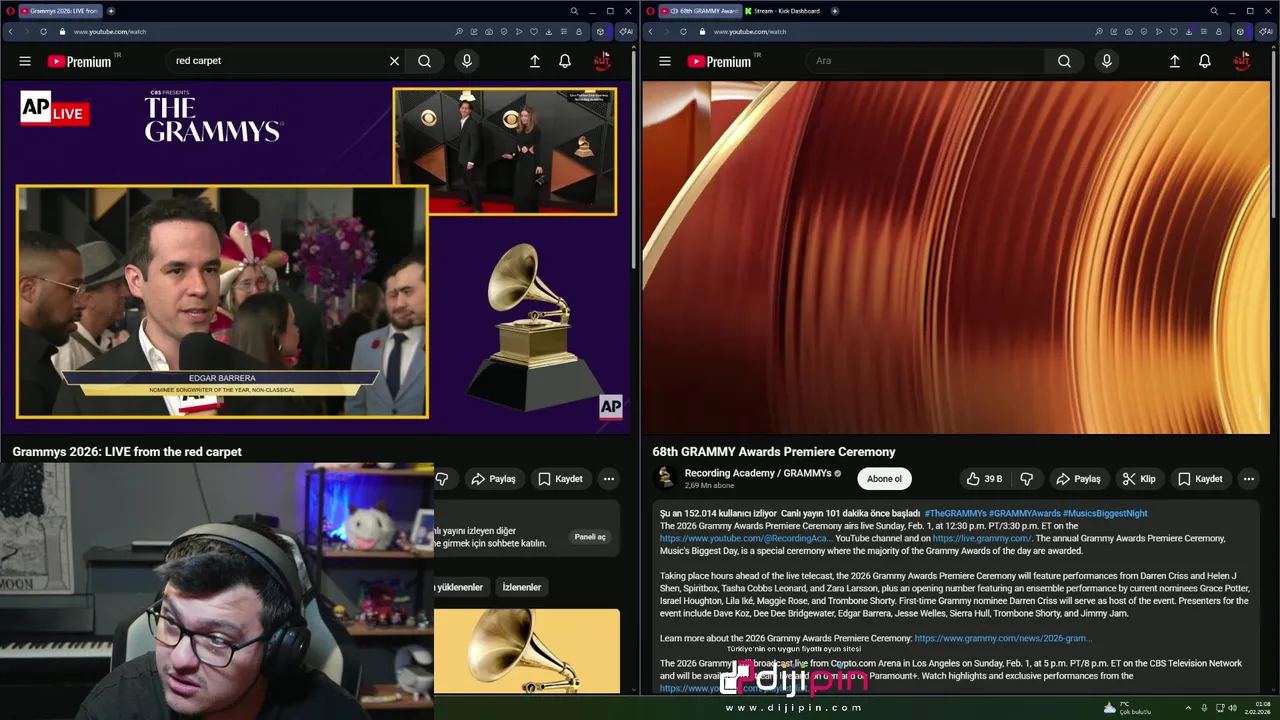
Task: Select the 'İzlenenler' filter chip
Action: 521,587
